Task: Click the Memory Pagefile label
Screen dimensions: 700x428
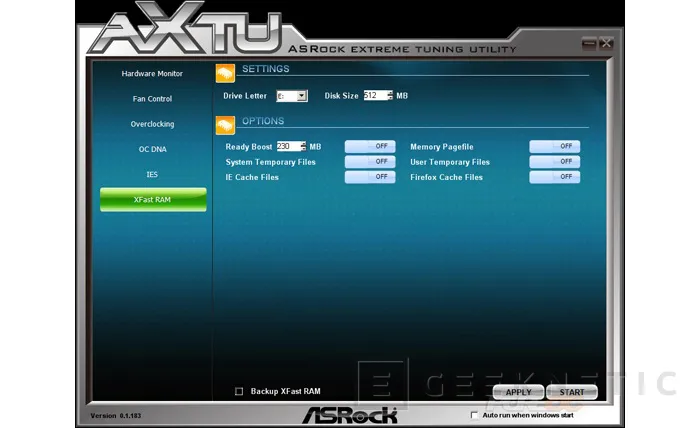Action: click(442, 147)
